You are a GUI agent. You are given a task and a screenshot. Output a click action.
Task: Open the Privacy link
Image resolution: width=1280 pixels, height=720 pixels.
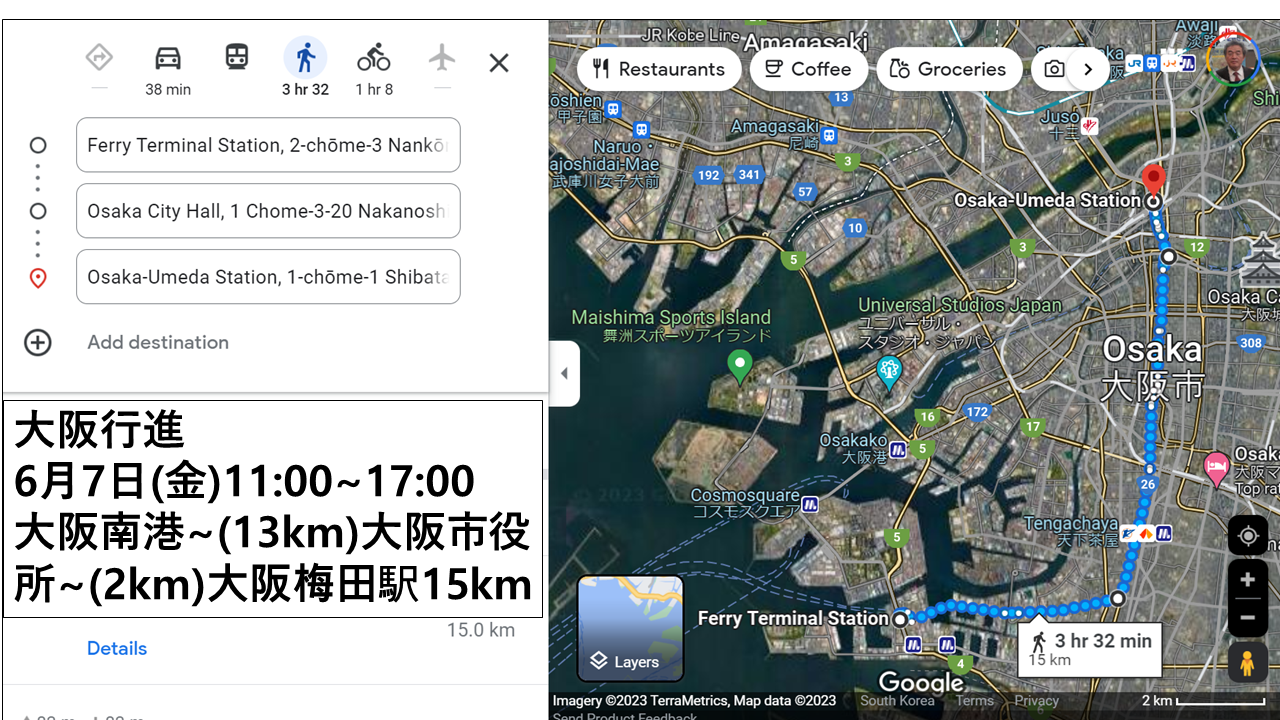click(1037, 700)
